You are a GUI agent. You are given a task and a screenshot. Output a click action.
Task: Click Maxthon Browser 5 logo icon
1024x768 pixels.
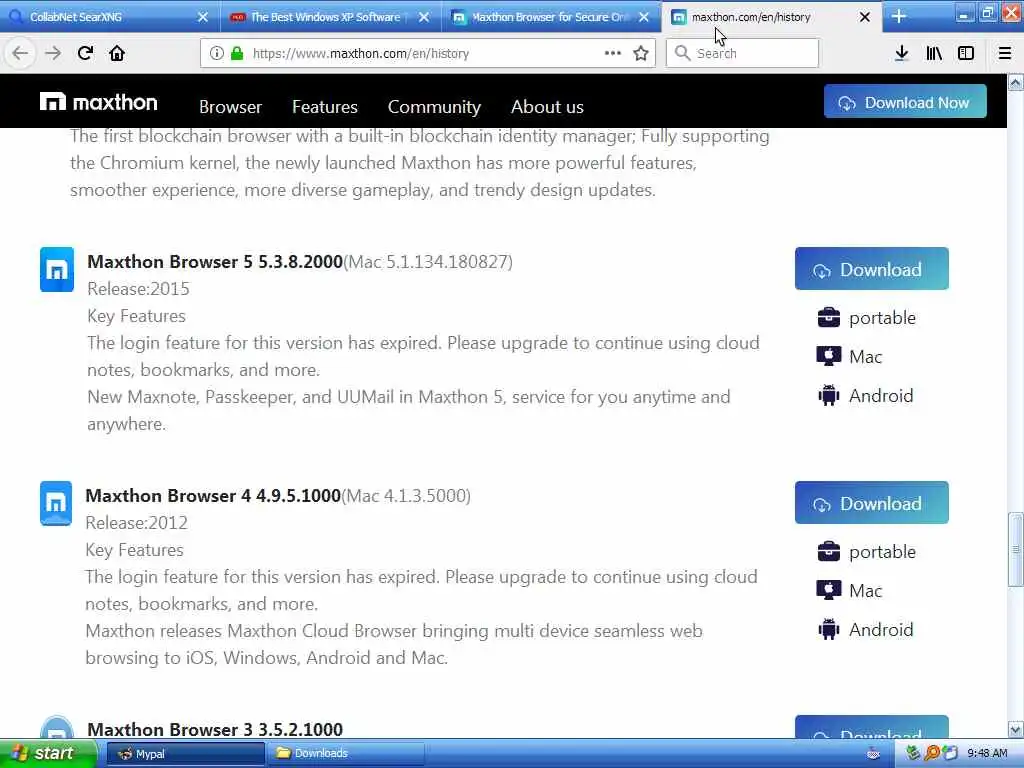57,269
